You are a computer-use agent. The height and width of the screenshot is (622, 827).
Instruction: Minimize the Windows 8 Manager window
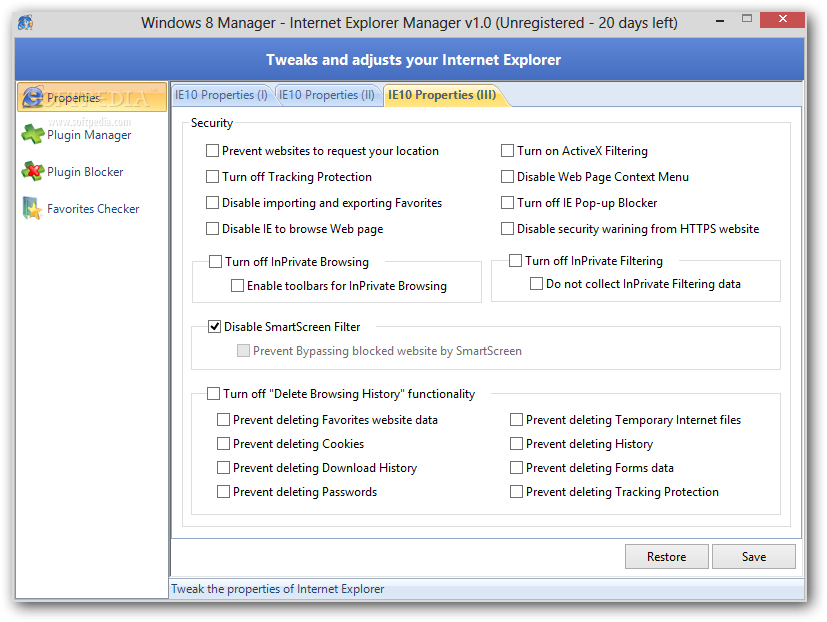point(720,21)
